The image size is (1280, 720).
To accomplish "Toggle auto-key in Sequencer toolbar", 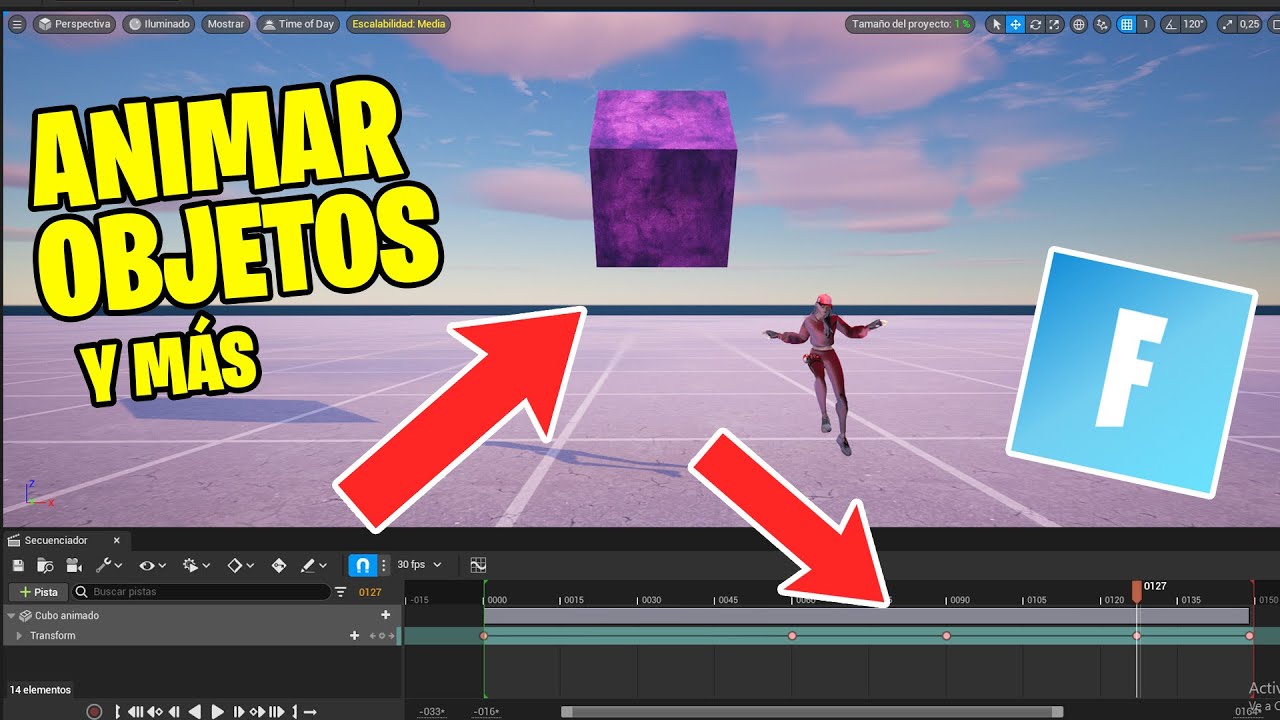I will 279,565.
